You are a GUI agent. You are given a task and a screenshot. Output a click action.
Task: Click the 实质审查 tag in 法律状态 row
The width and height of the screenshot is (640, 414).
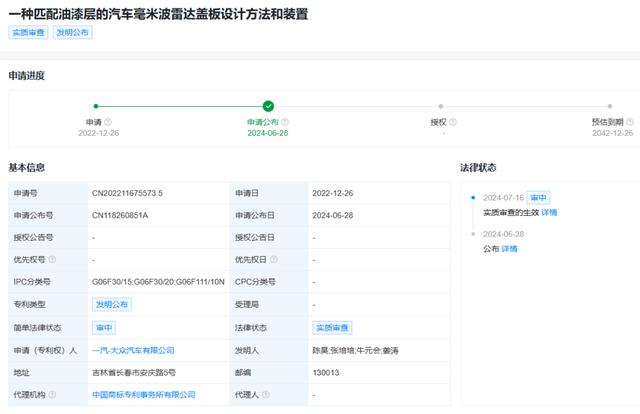click(332, 328)
